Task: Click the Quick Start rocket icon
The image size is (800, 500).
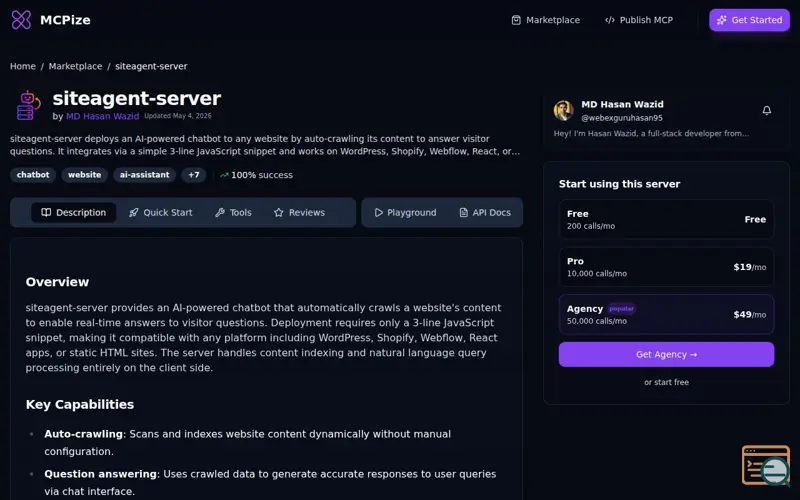Action: (x=133, y=212)
